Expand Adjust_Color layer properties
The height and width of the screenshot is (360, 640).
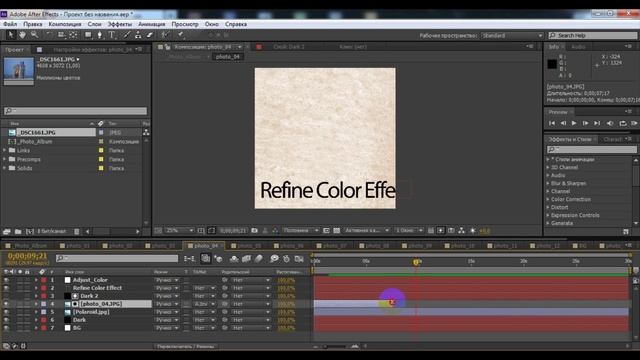click(x=36, y=280)
